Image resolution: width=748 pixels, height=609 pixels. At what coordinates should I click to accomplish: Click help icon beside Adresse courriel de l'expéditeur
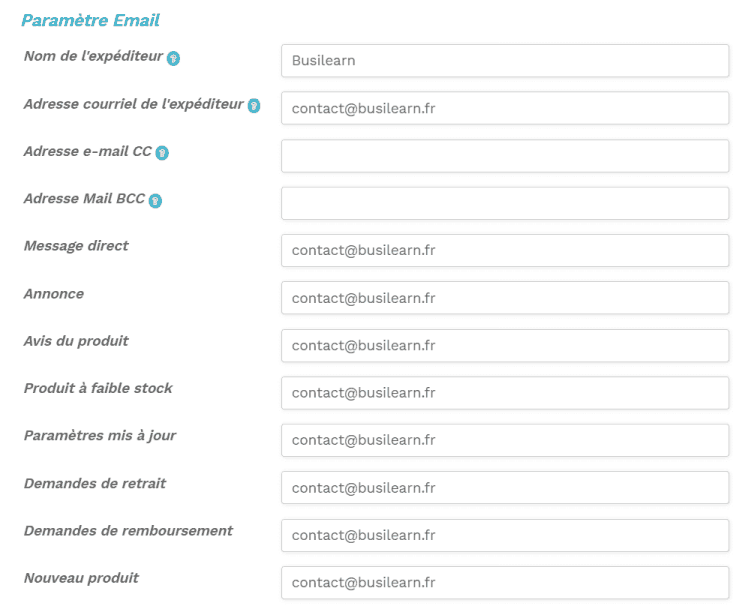click(x=254, y=105)
